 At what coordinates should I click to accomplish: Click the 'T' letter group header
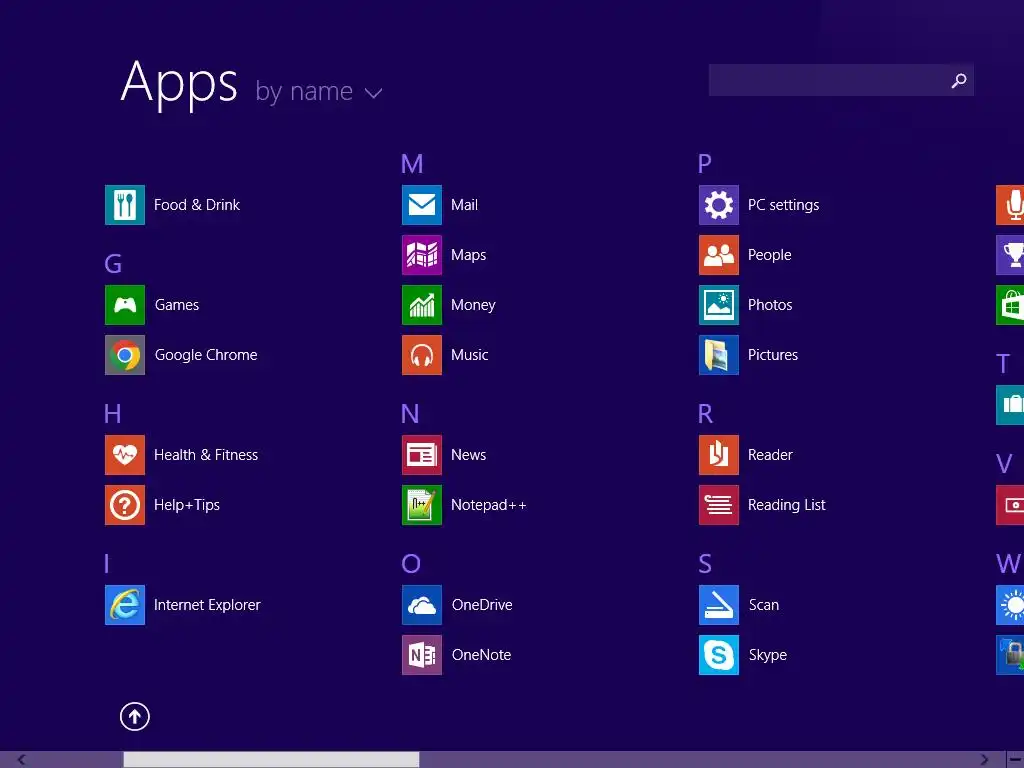click(x=1003, y=364)
